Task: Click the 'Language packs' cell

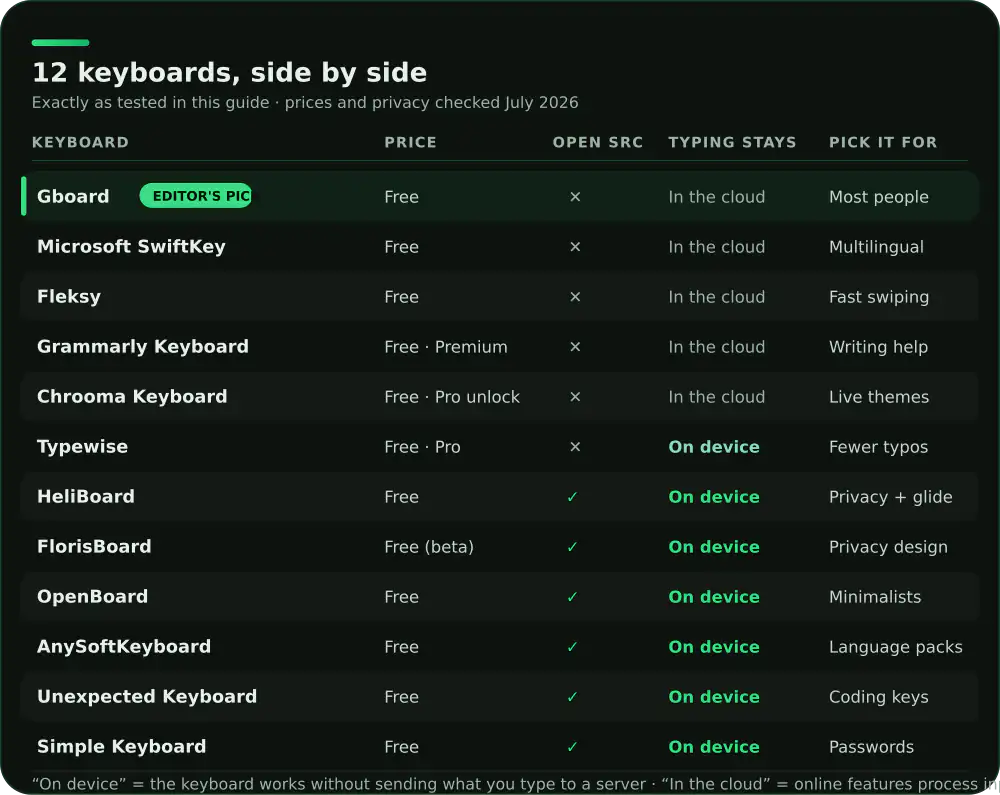Action: click(895, 646)
